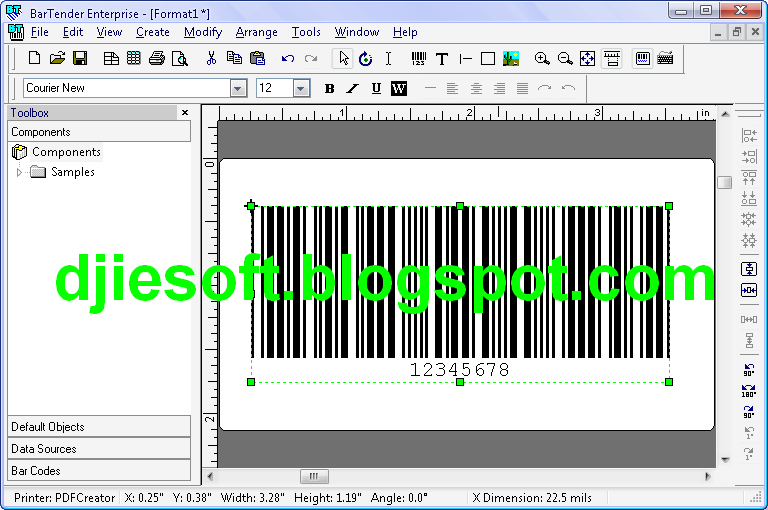Toggle underline formatting button
This screenshot has height=510, width=768.
376,88
